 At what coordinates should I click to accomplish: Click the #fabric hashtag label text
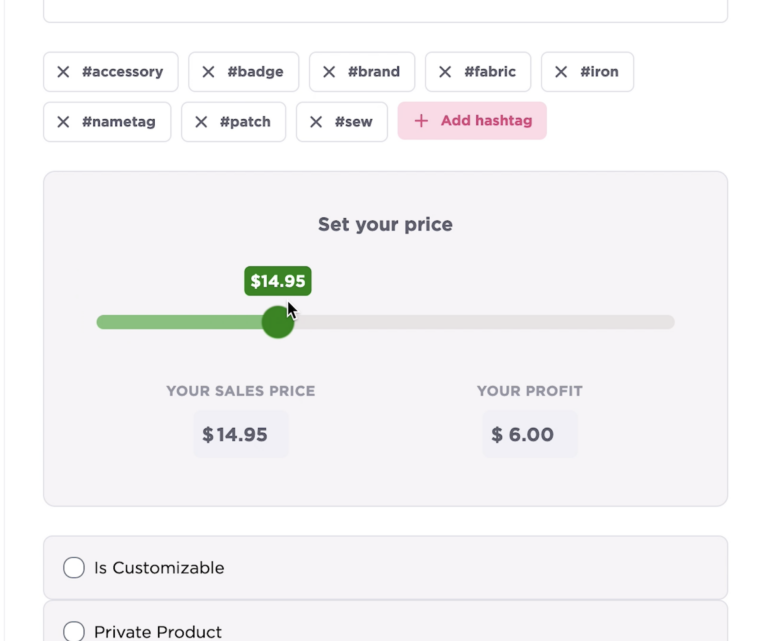point(490,72)
